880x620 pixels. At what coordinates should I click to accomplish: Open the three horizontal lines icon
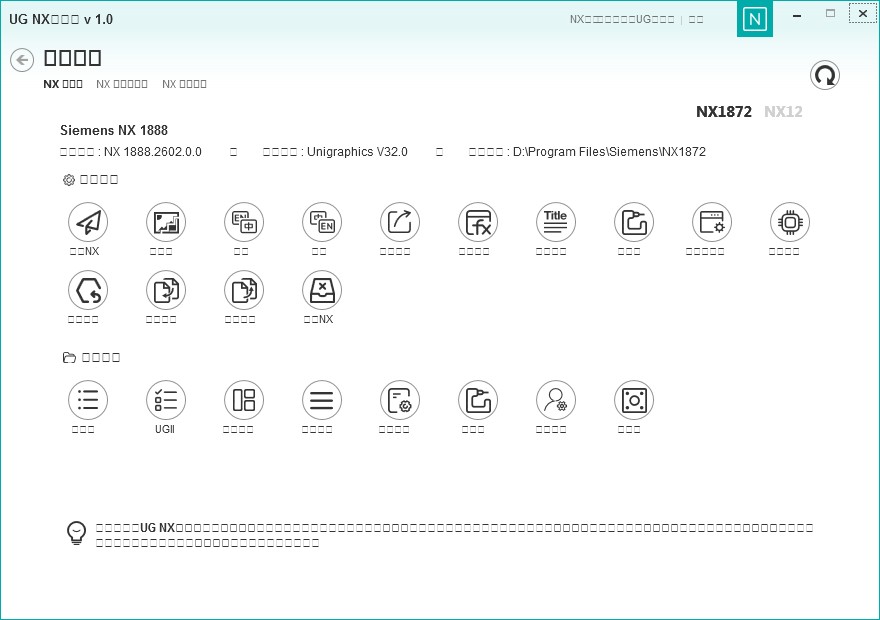[x=322, y=400]
